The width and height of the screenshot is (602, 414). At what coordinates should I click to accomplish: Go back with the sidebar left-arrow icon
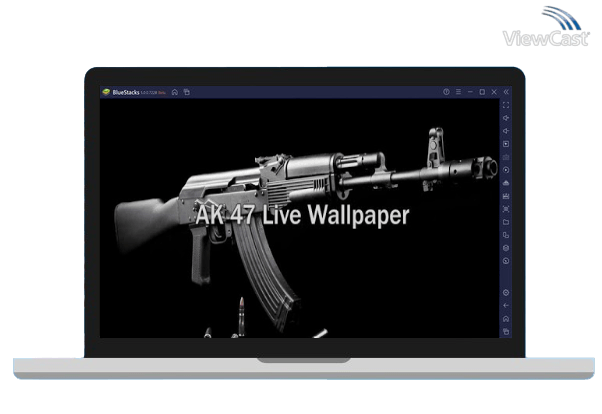(x=506, y=306)
